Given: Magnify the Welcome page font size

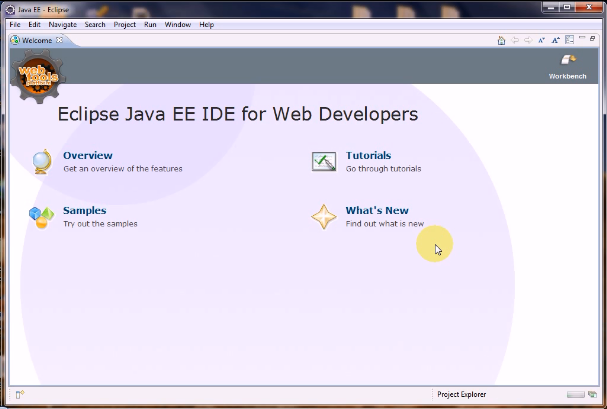Looking at the screenshot, I should point(556,40).
